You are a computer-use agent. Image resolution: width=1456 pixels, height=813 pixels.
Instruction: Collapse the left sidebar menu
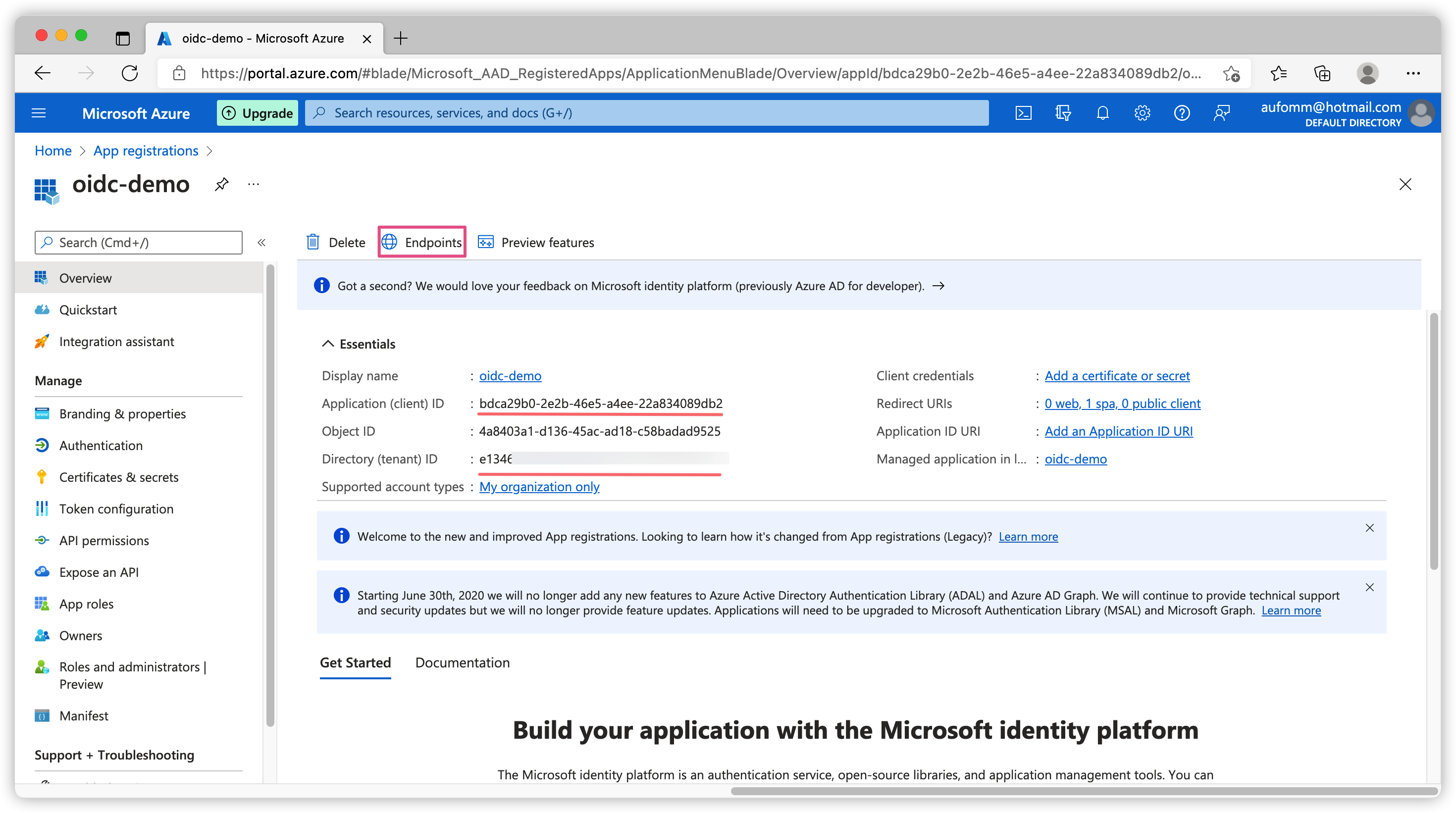tap(261, 243)
